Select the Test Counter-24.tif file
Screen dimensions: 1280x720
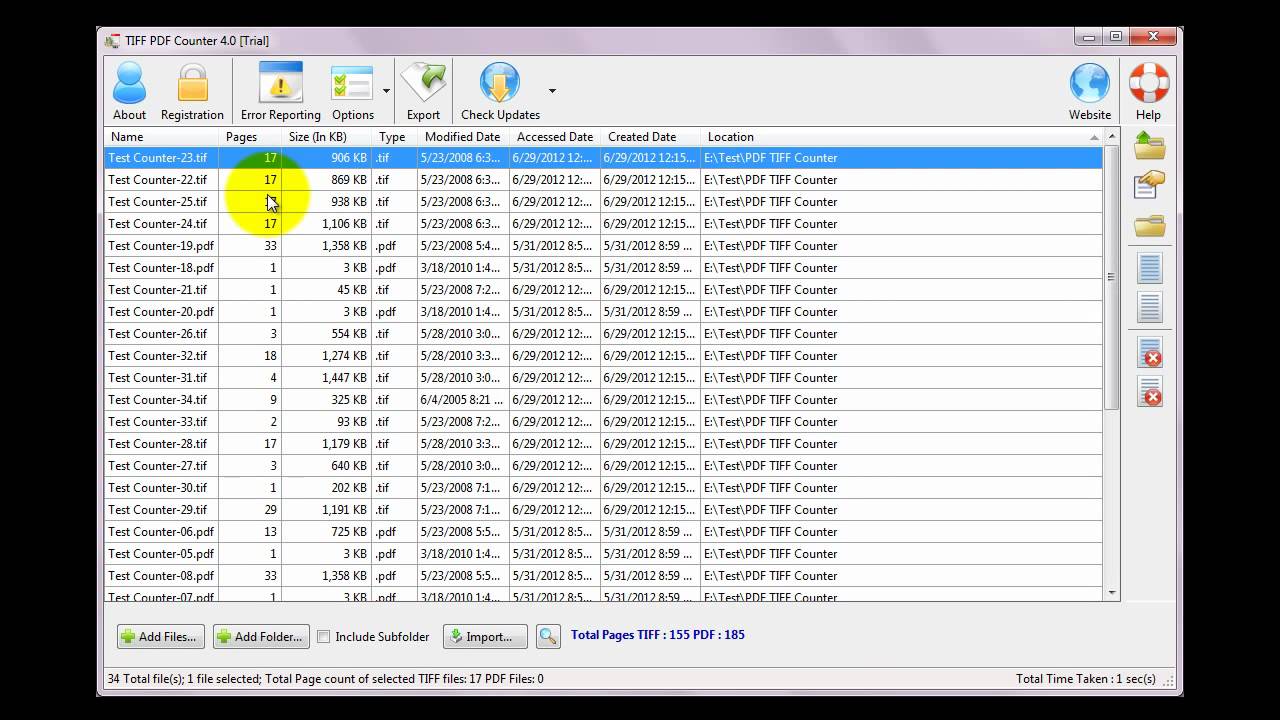603,224
